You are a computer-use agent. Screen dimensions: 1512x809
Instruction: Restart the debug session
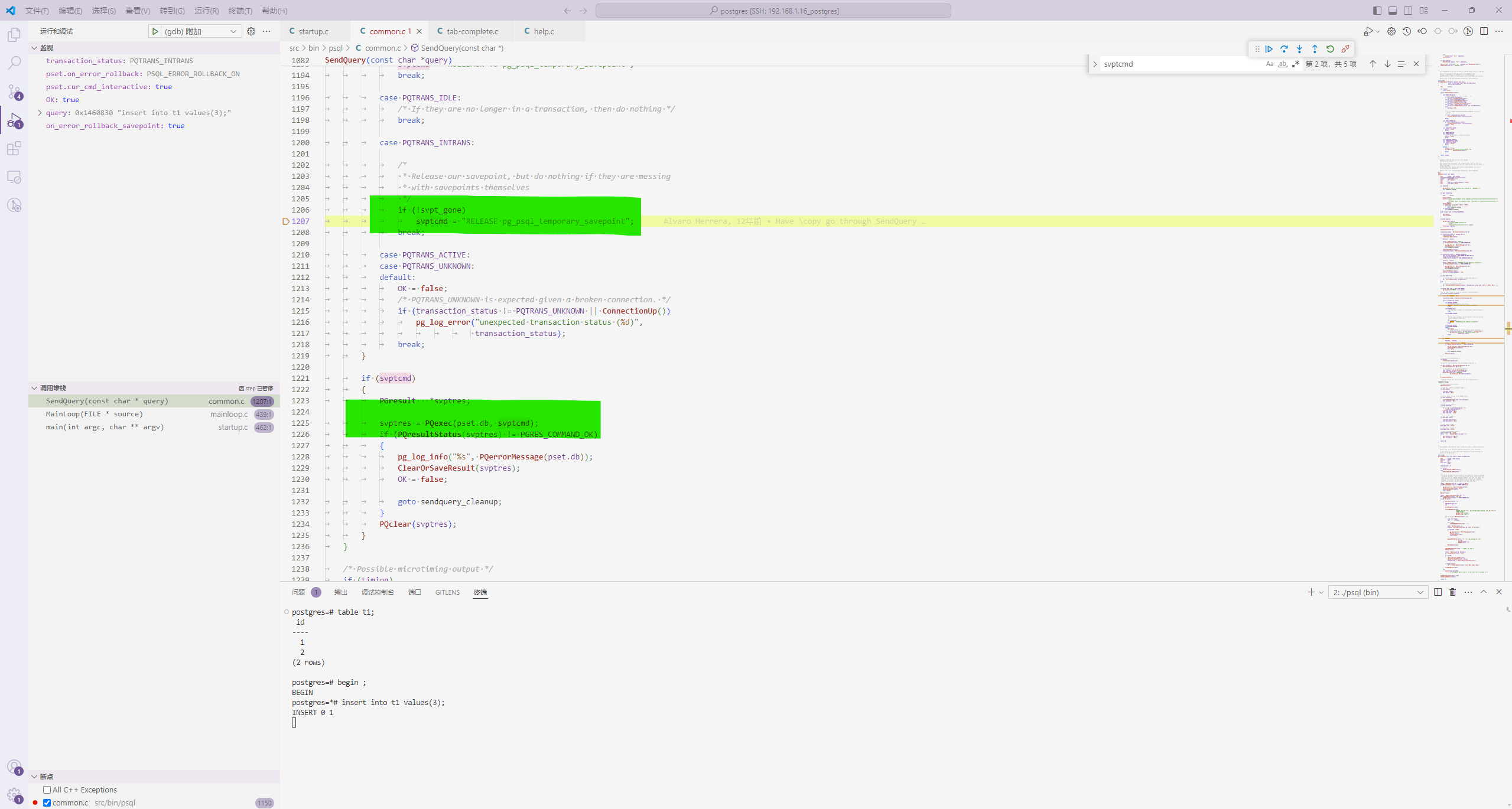pyautogui.click(x=1330, y=49)
